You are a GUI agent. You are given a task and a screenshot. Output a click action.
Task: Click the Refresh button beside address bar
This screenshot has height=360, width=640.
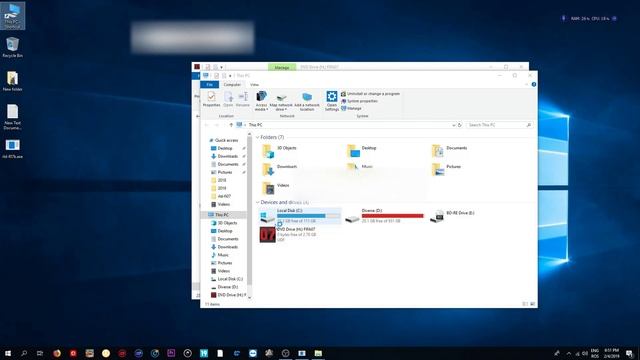[460, 125]
